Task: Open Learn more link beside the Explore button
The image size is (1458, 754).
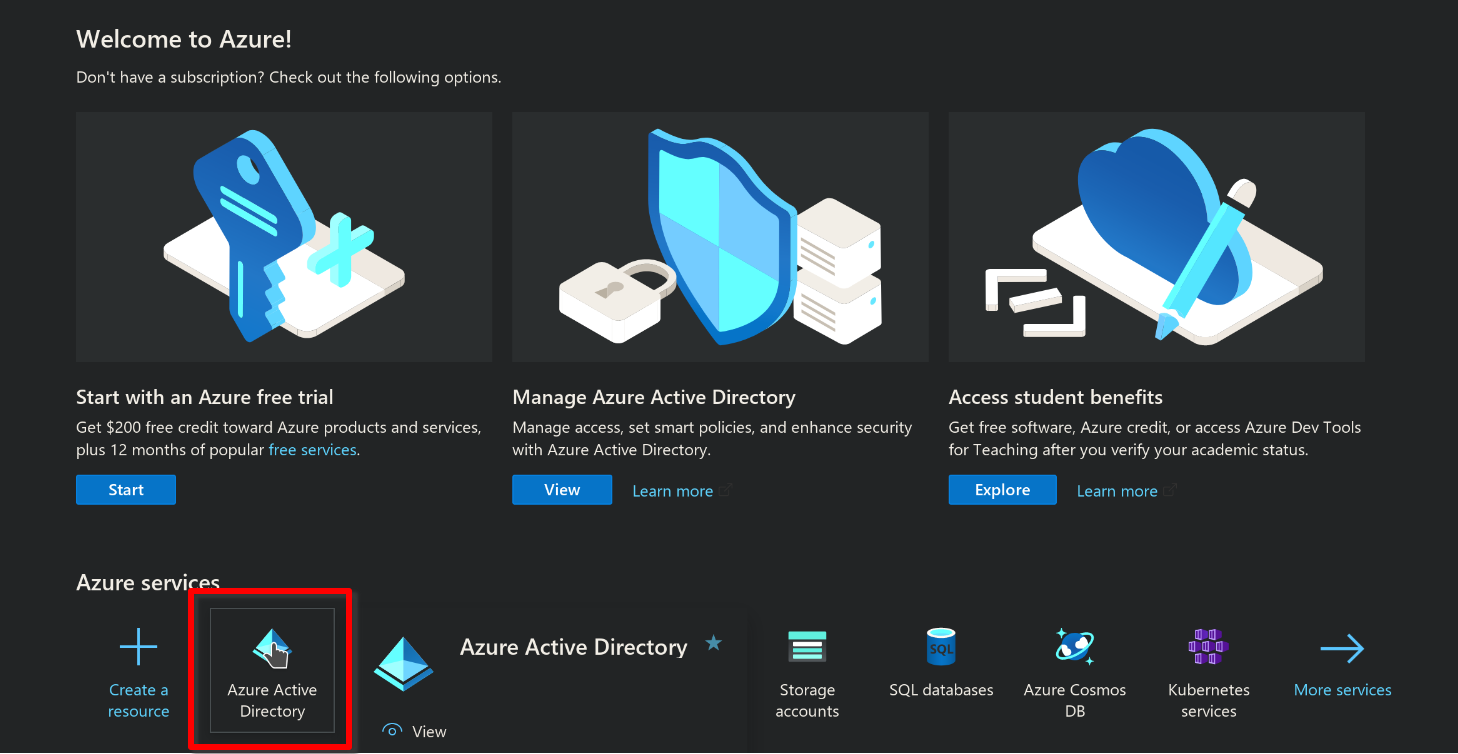Action: pyautogui.click(x=1117, y=491)
